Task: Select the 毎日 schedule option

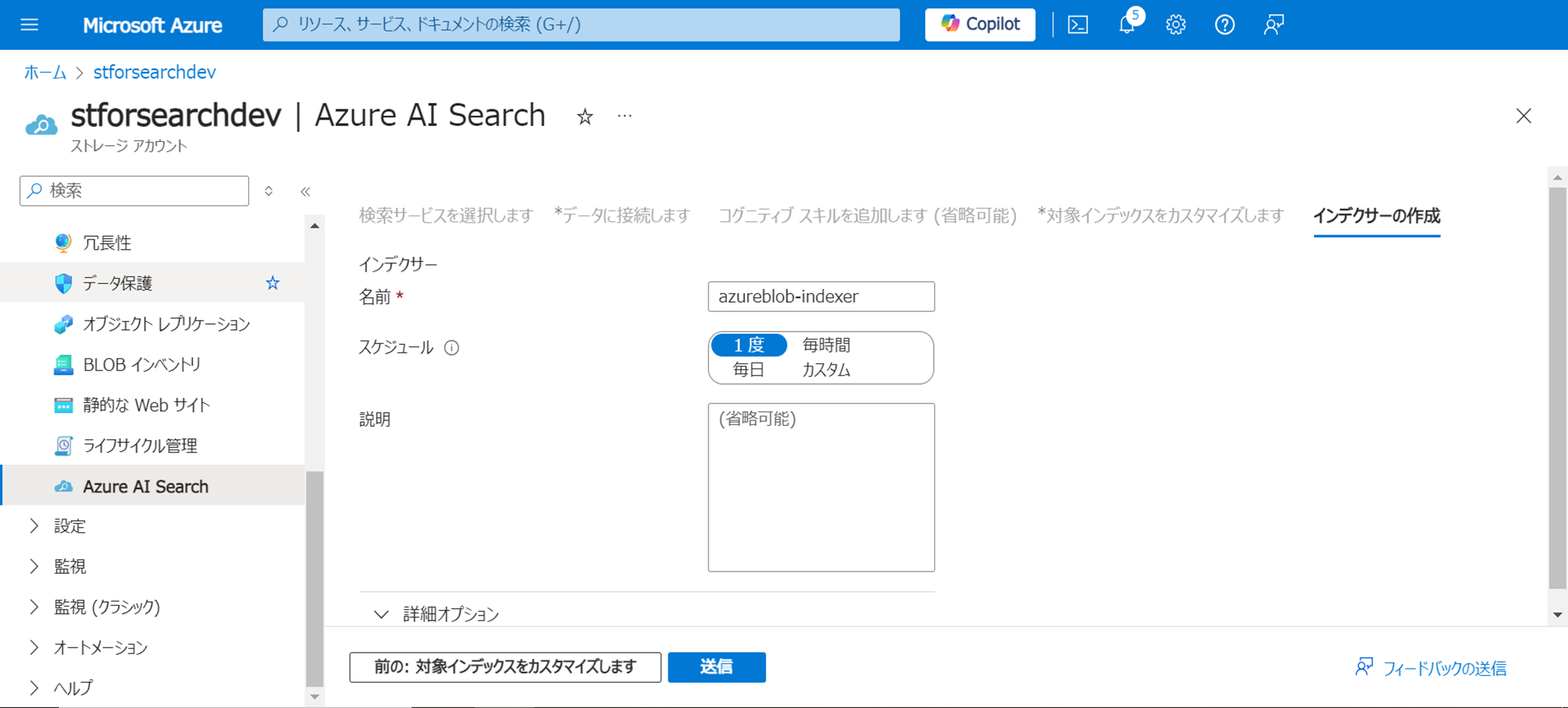Action: [748, 369]
